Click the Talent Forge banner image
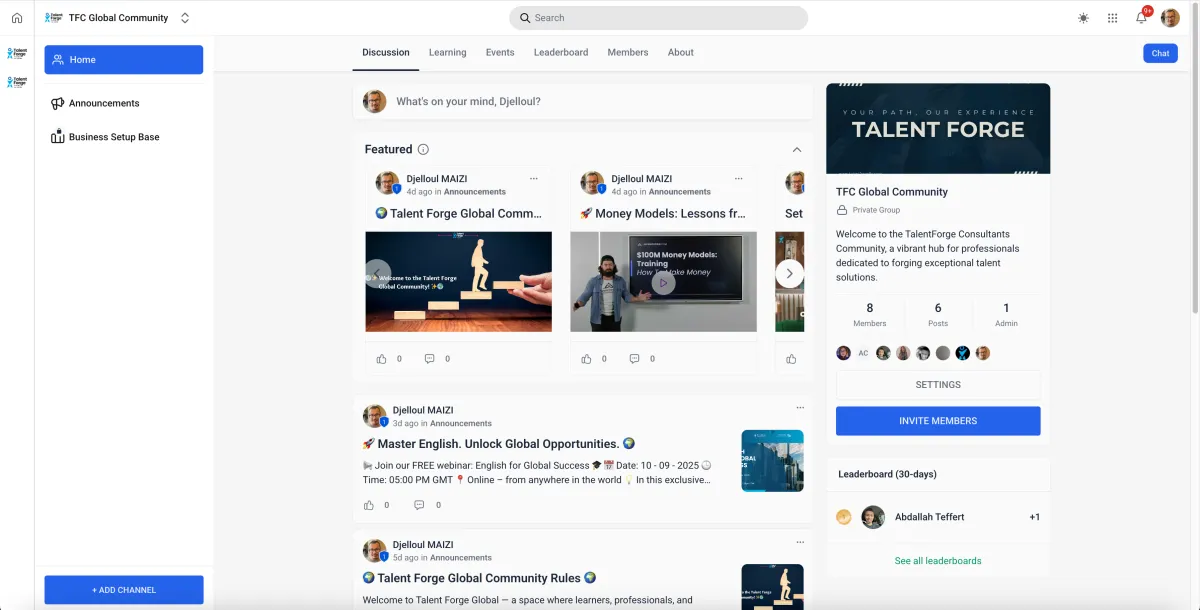Viewport: 1200px width, 610px height. [x=938, y=128]
